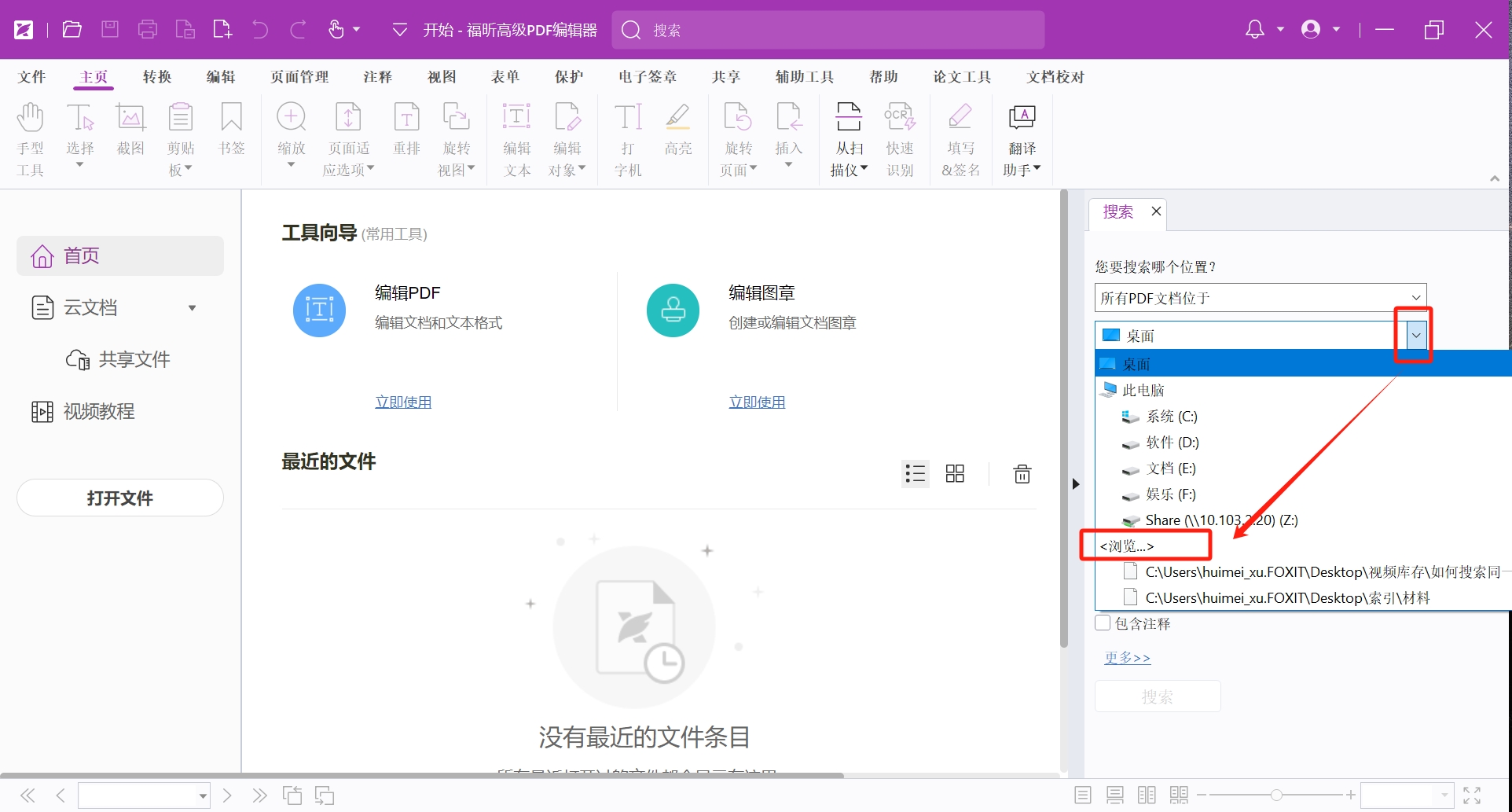Click the open folder icon in title bar
This screenshot has height=812, width=1512.
tap(72, 30)
